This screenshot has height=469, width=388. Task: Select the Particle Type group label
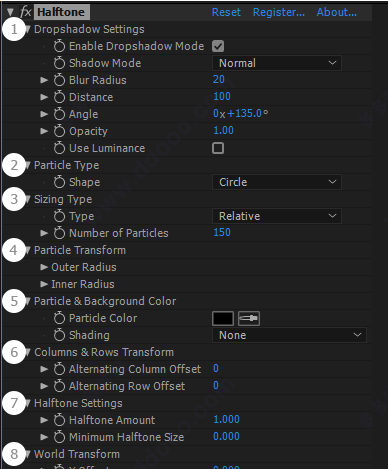point(67,165)
